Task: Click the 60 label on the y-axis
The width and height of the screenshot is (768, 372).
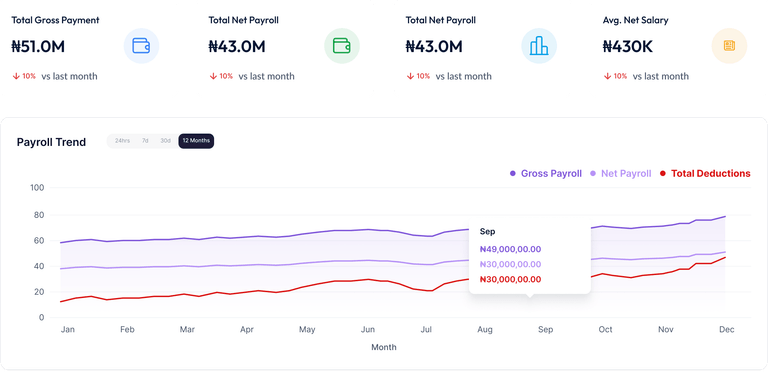Action: tap(39, 241)
